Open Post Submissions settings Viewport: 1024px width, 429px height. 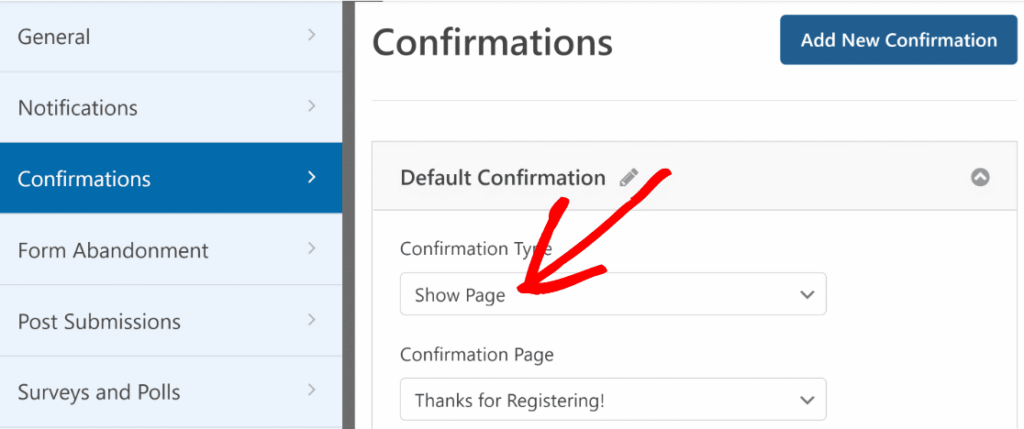coord(99,322)
